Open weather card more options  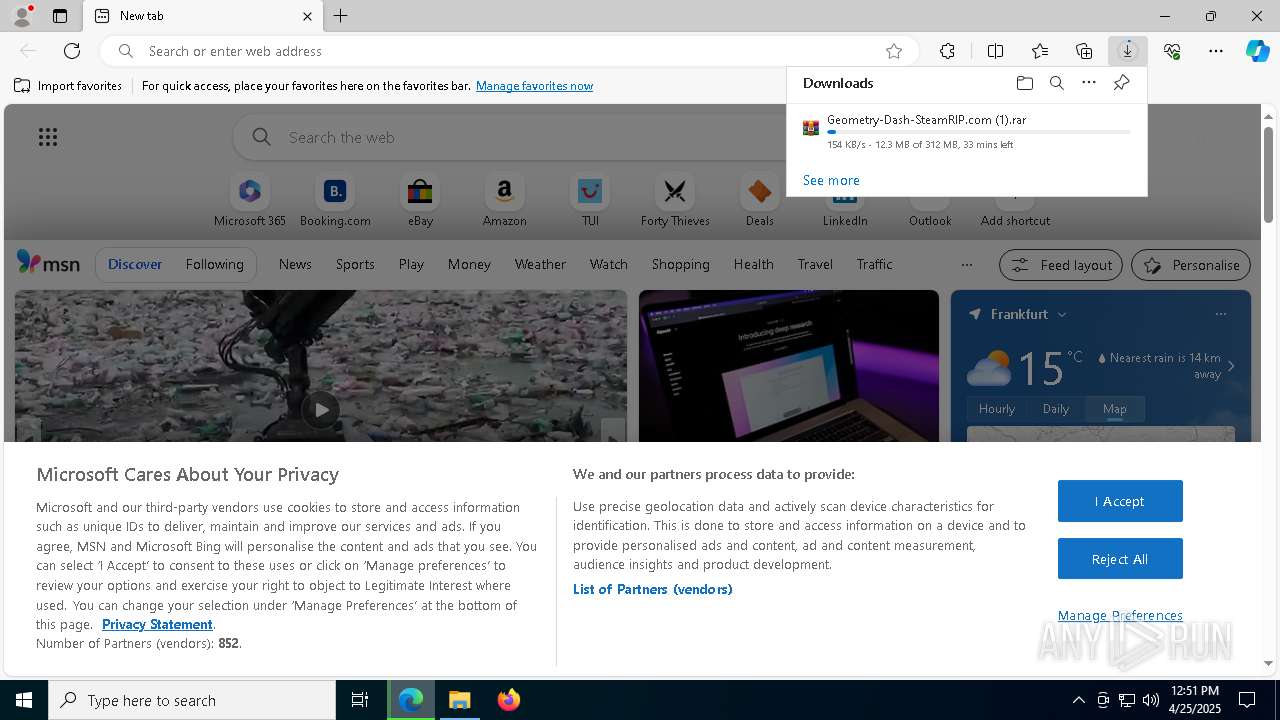[x=1220, y=314]
